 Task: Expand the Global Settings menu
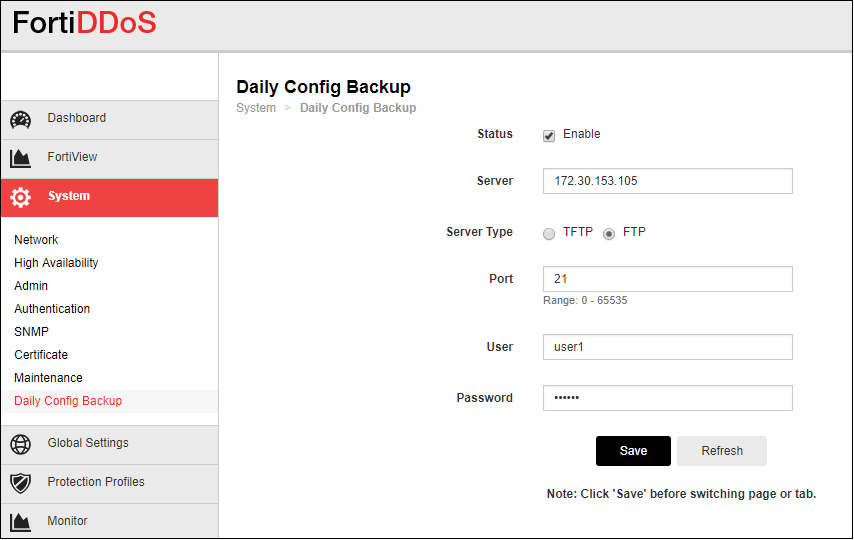click(x=109, y=445)
